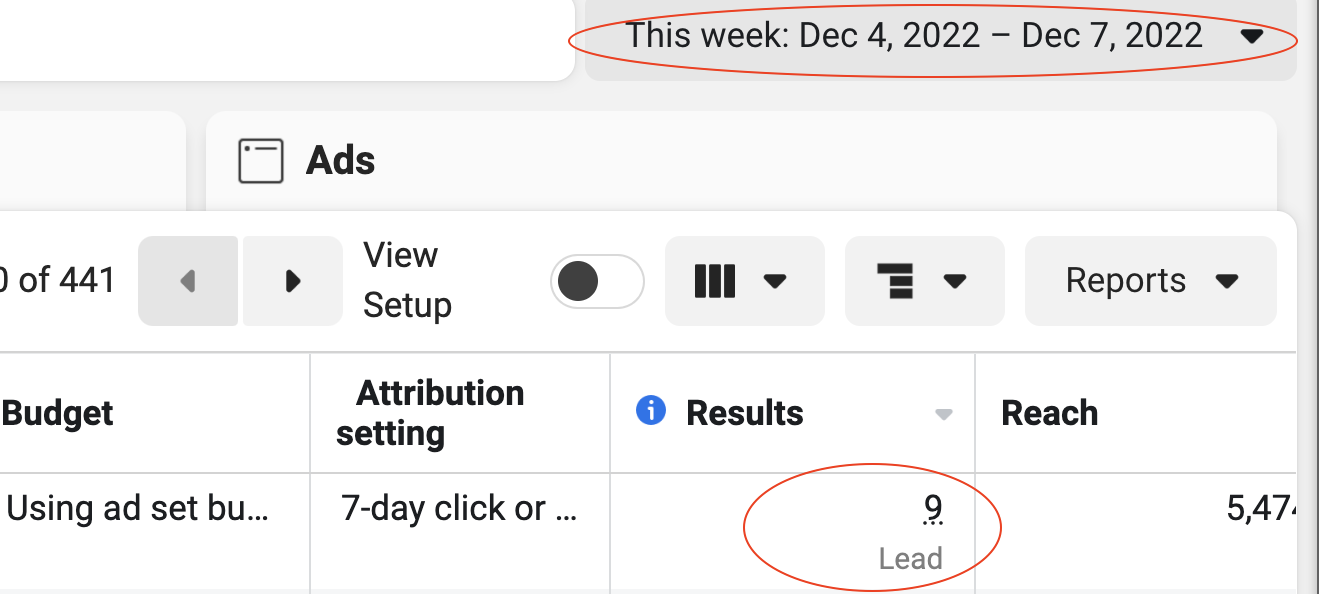Click the View Setup label text
Screen dimensions: 1319x594
407,280
